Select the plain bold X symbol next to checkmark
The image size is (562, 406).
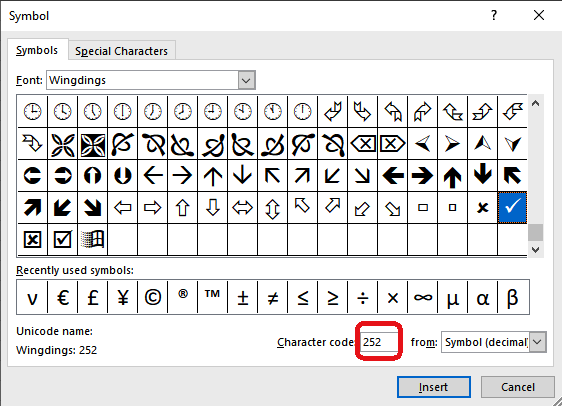[482, 207]
